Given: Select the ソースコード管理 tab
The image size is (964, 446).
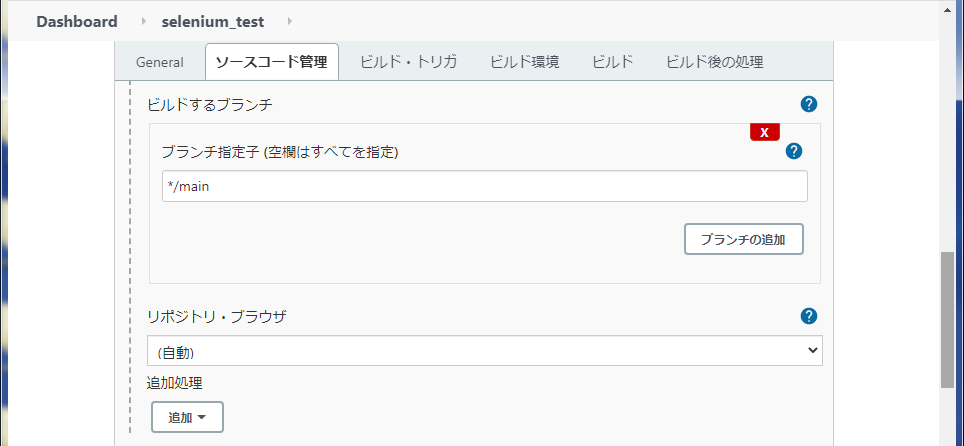Looking at the screenshot, I should tap(272, 62).
